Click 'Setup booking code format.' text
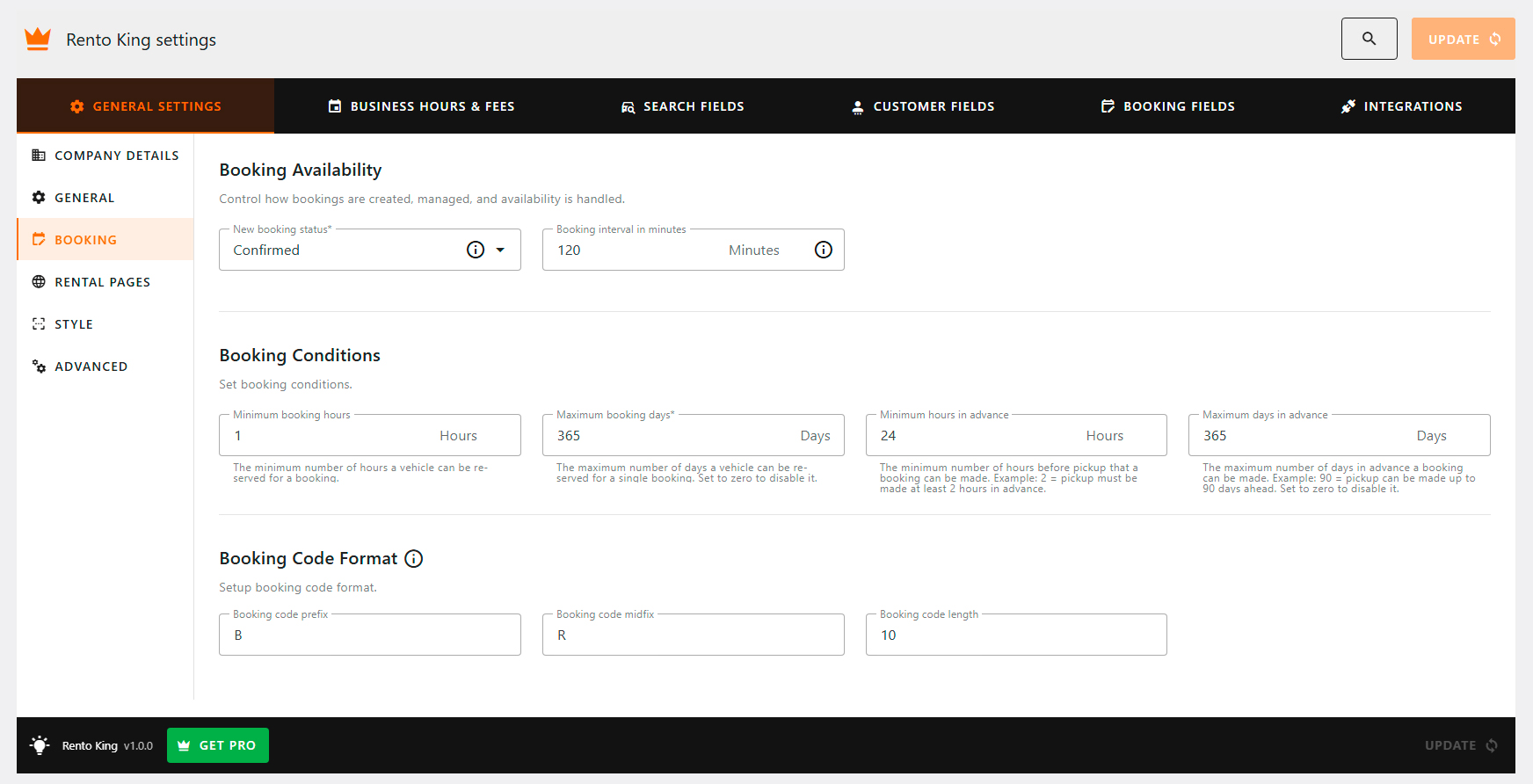The image size is (1533, 784). (298, 587)
